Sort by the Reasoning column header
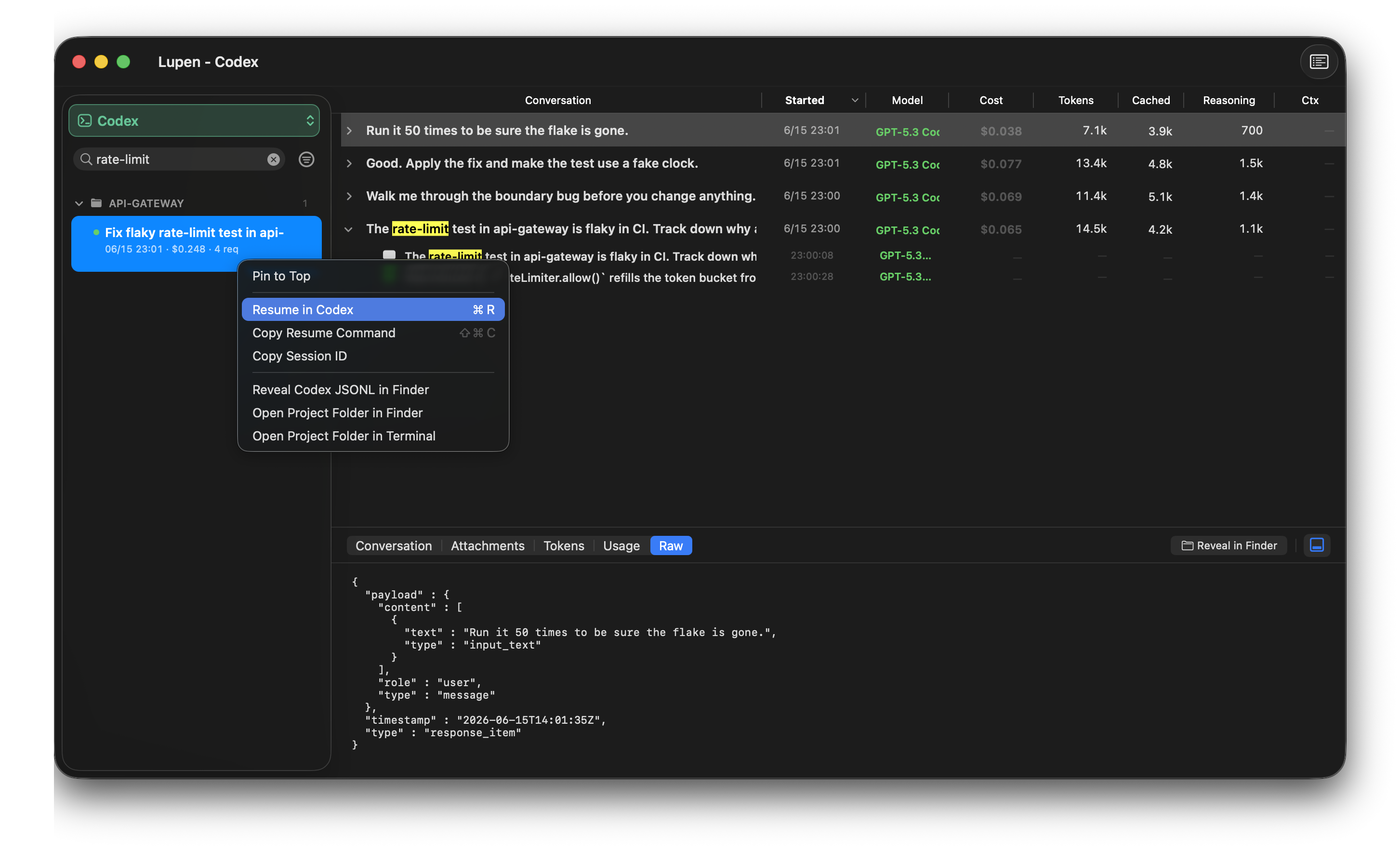1400x850 pixels. coord(1229,100)
